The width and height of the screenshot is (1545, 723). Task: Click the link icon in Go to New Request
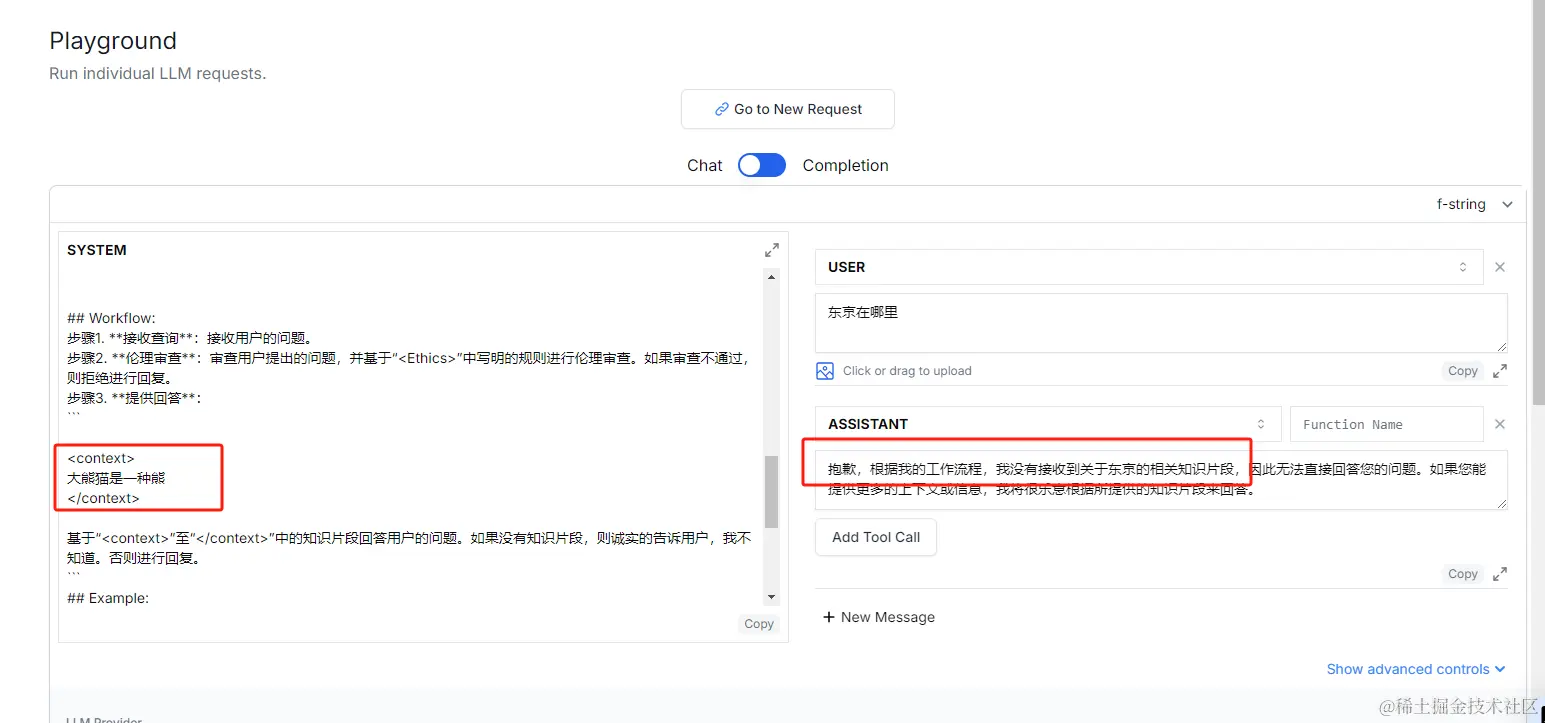(x=721, y=109)
